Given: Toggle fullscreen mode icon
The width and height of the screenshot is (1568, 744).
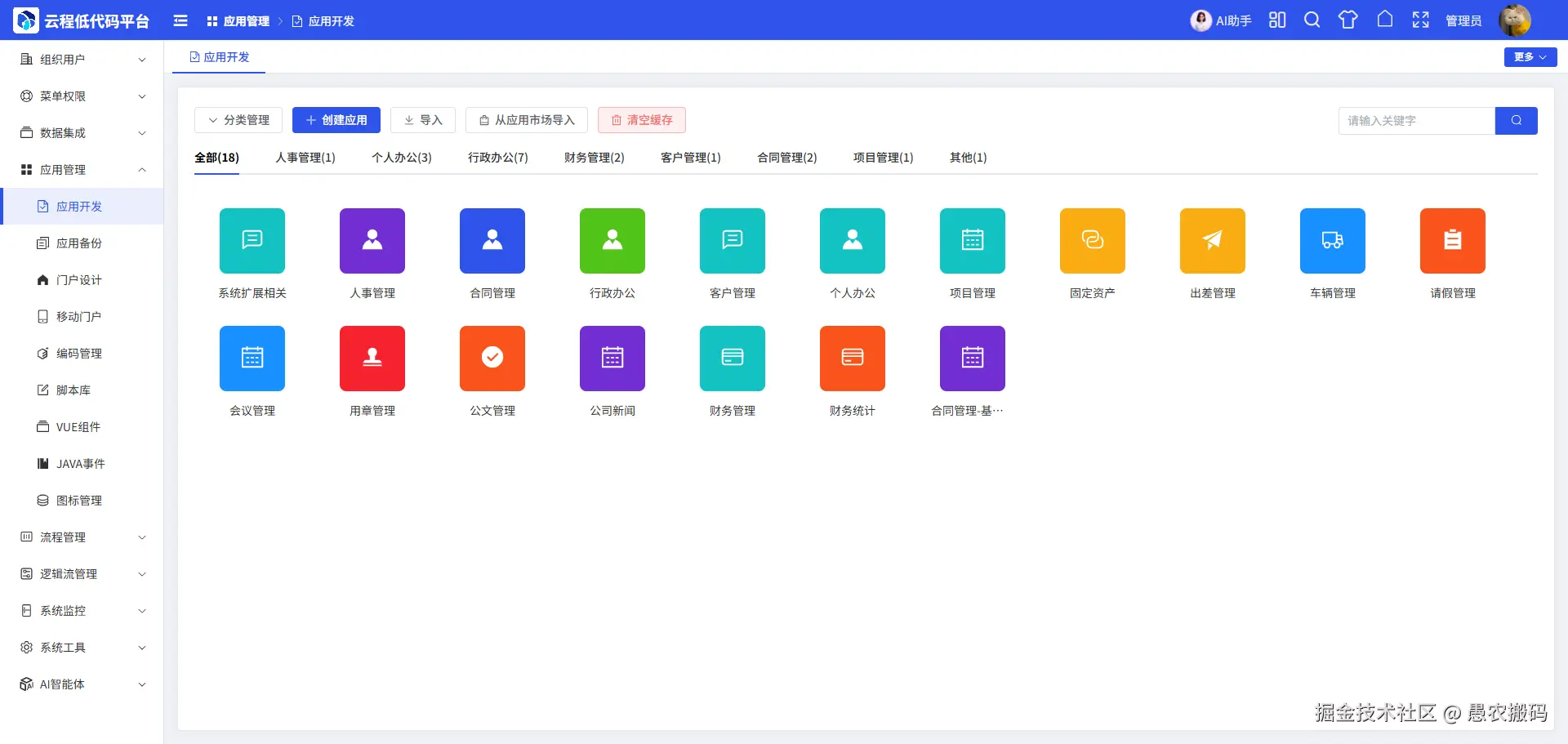Looking at the screenshot, I should click(1421, 20).
